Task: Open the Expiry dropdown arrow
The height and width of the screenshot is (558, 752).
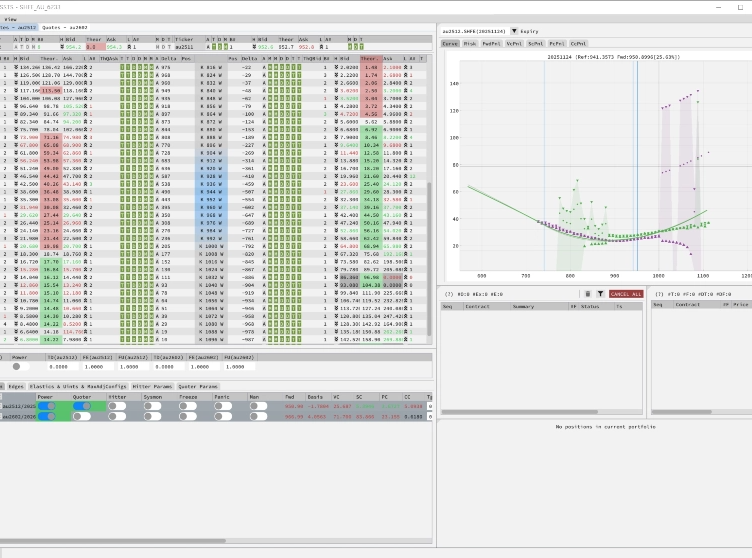Action: [x=514, y=31]
